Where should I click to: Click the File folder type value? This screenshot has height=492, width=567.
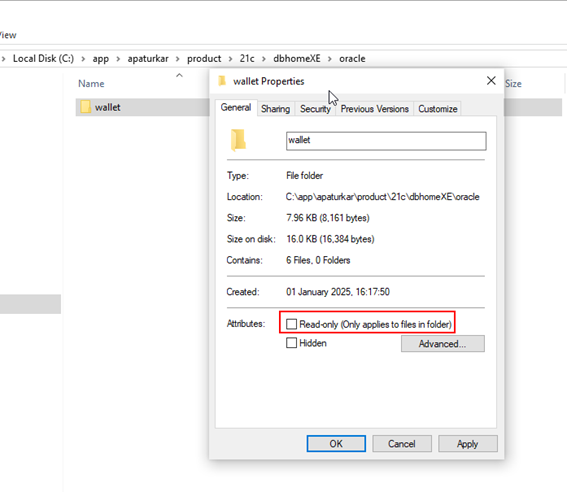[x=304, y=176]
